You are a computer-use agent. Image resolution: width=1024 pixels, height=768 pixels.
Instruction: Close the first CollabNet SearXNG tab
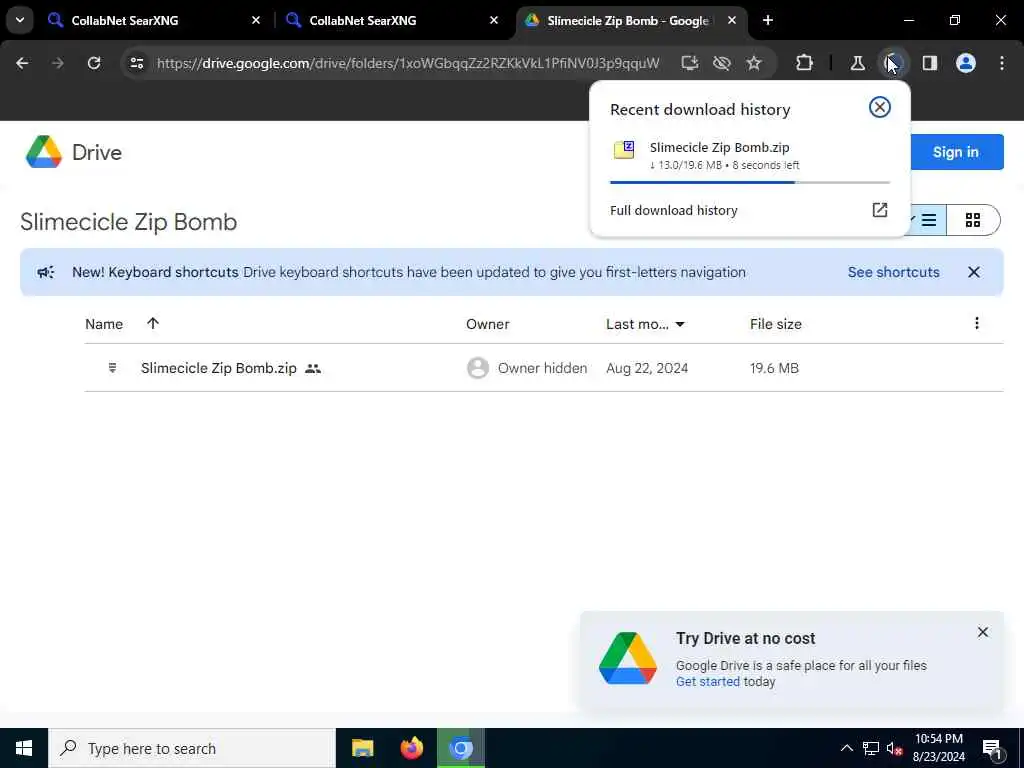point(256,20)
